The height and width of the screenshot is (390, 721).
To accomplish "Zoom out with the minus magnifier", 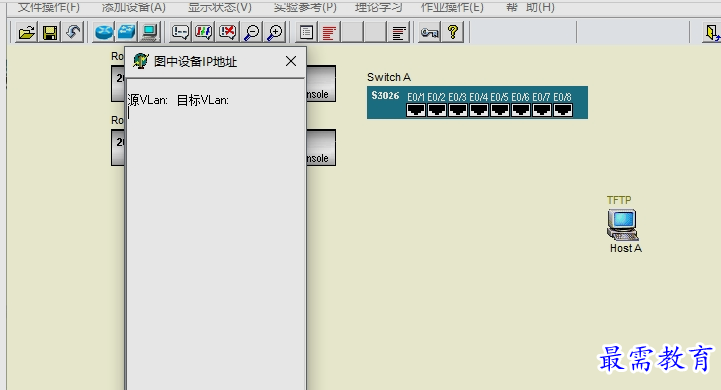I will (x=252, y=33).
